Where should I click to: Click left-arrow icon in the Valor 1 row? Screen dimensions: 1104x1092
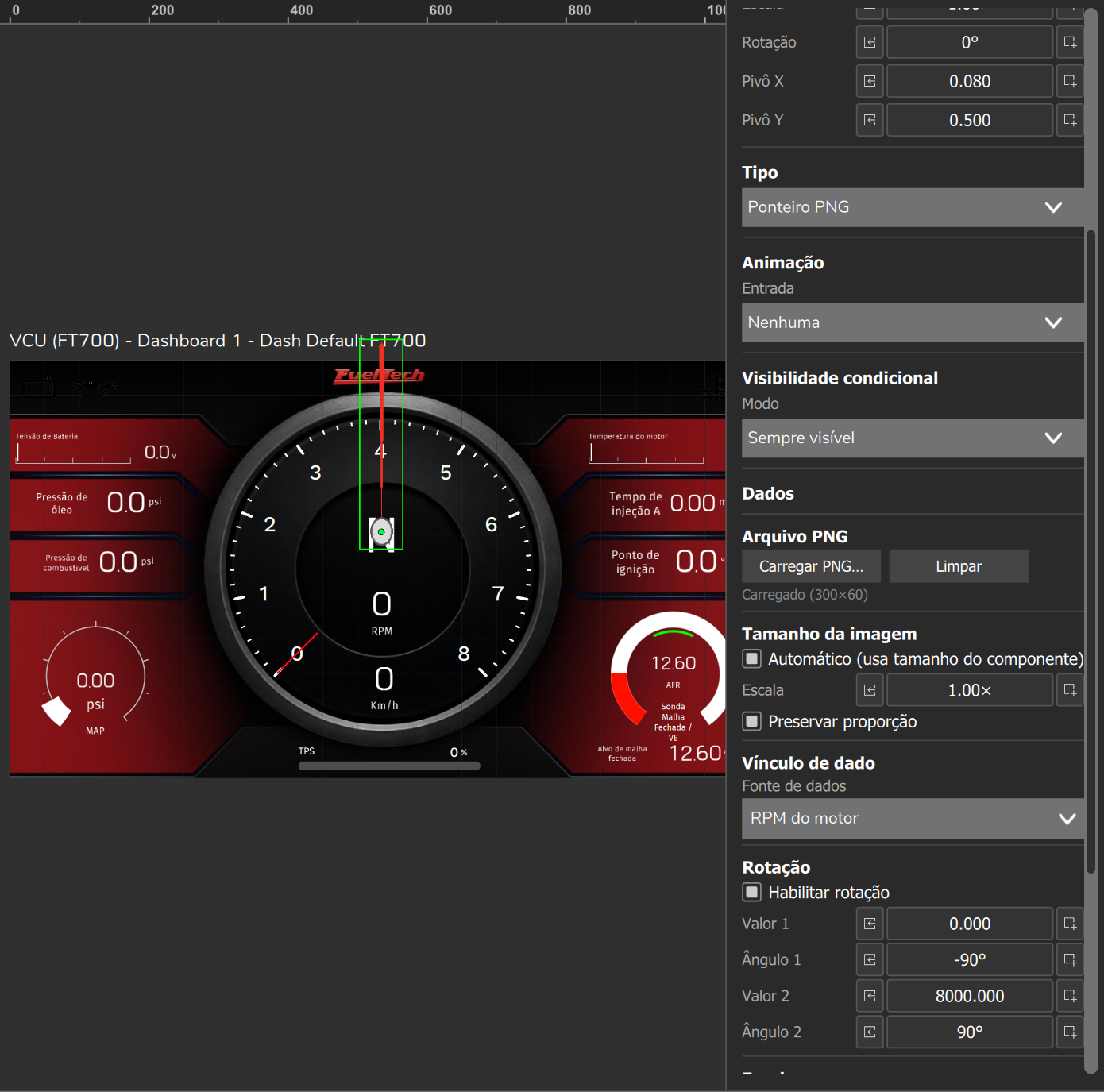pyautogui.click(x=870, y=924)
